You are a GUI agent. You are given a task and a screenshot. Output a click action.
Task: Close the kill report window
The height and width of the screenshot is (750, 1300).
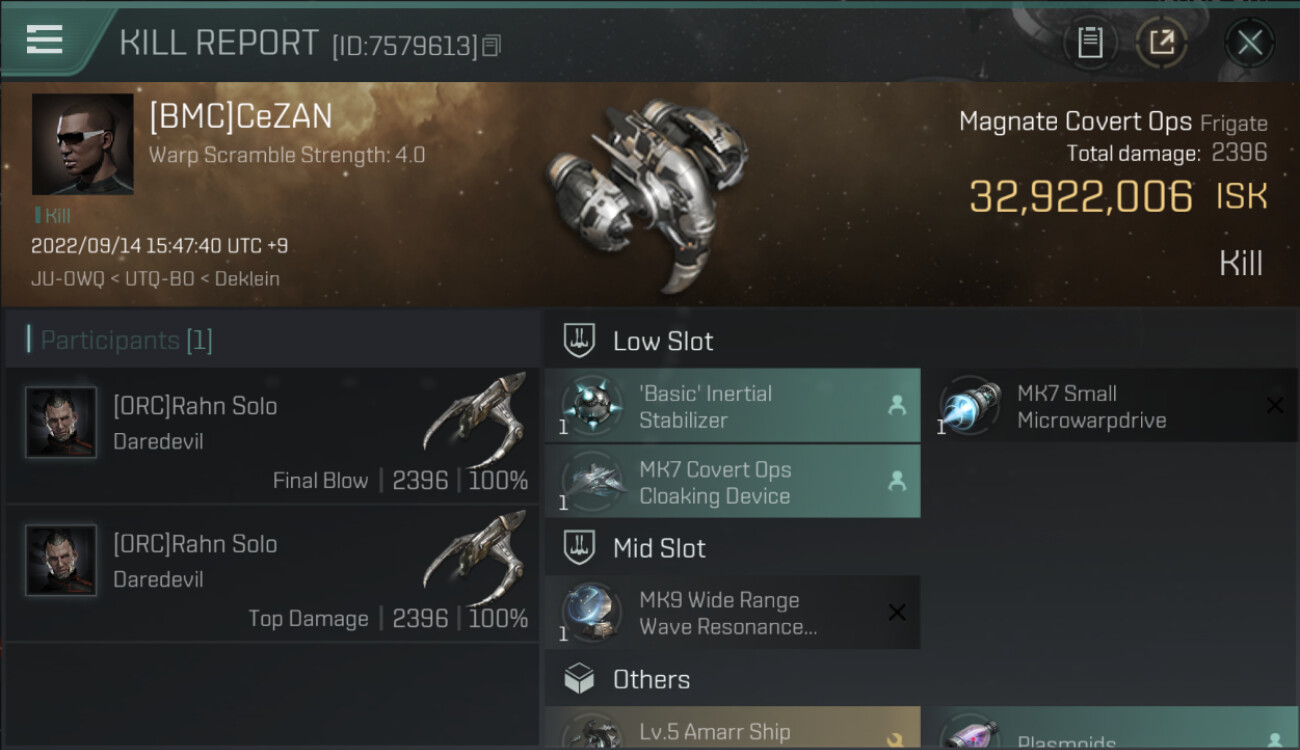click(x=1249, y=42)
